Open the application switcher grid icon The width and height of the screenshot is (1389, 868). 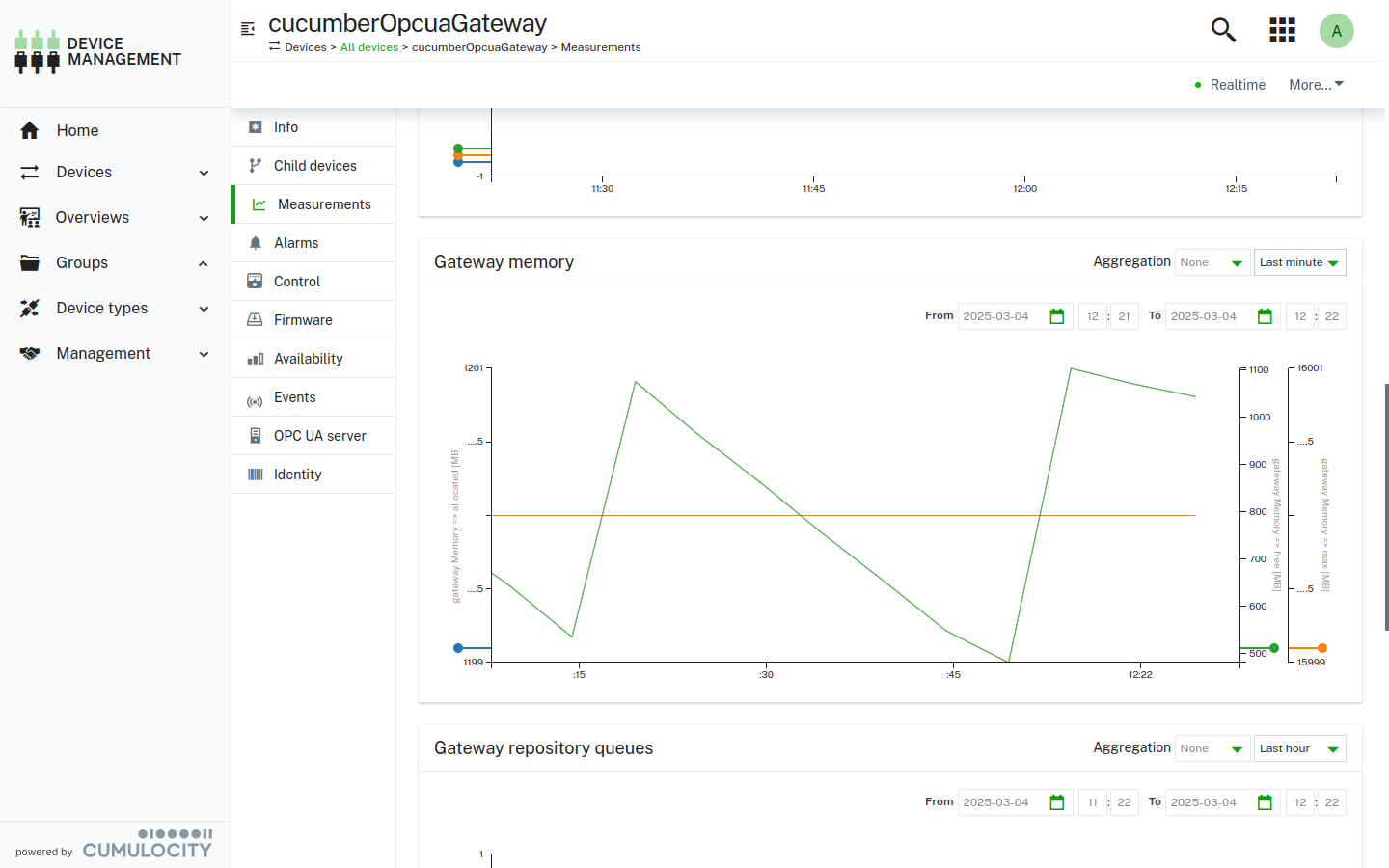pos(1282,30)
